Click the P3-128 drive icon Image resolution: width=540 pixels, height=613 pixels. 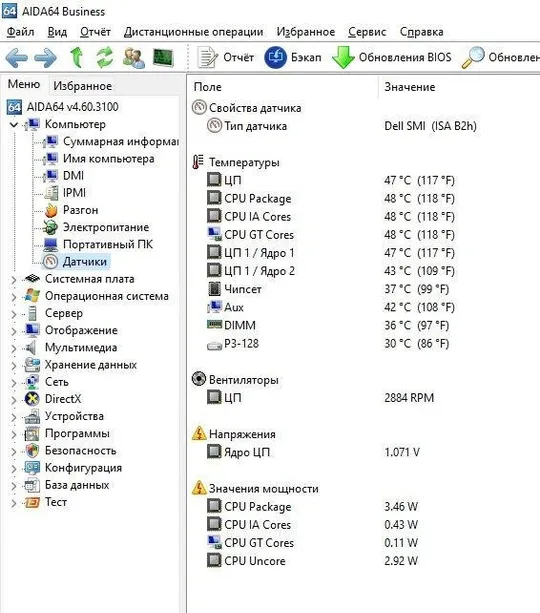(214, 345)
